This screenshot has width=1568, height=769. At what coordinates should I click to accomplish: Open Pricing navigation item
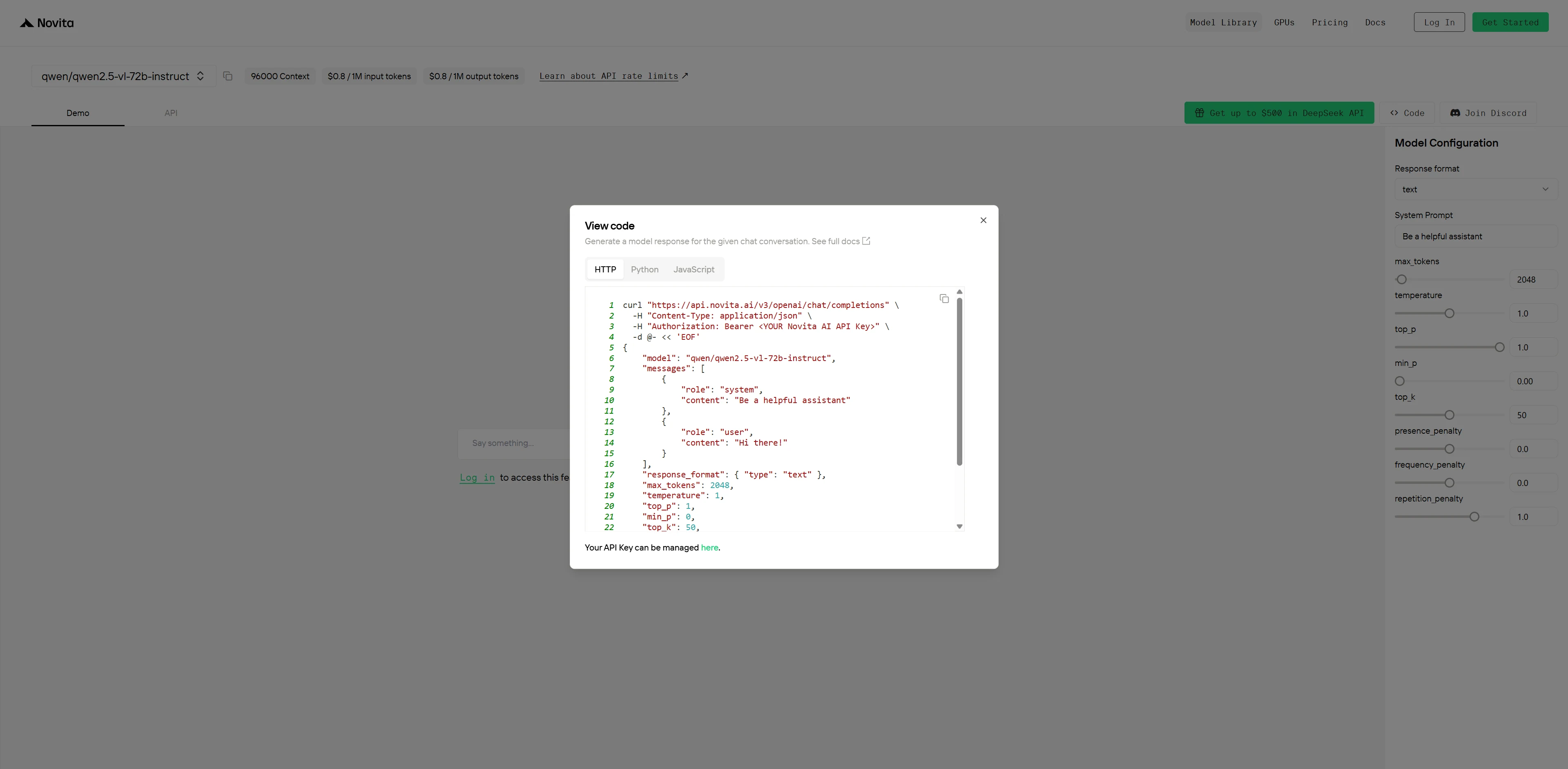(x=1329, y=22)
